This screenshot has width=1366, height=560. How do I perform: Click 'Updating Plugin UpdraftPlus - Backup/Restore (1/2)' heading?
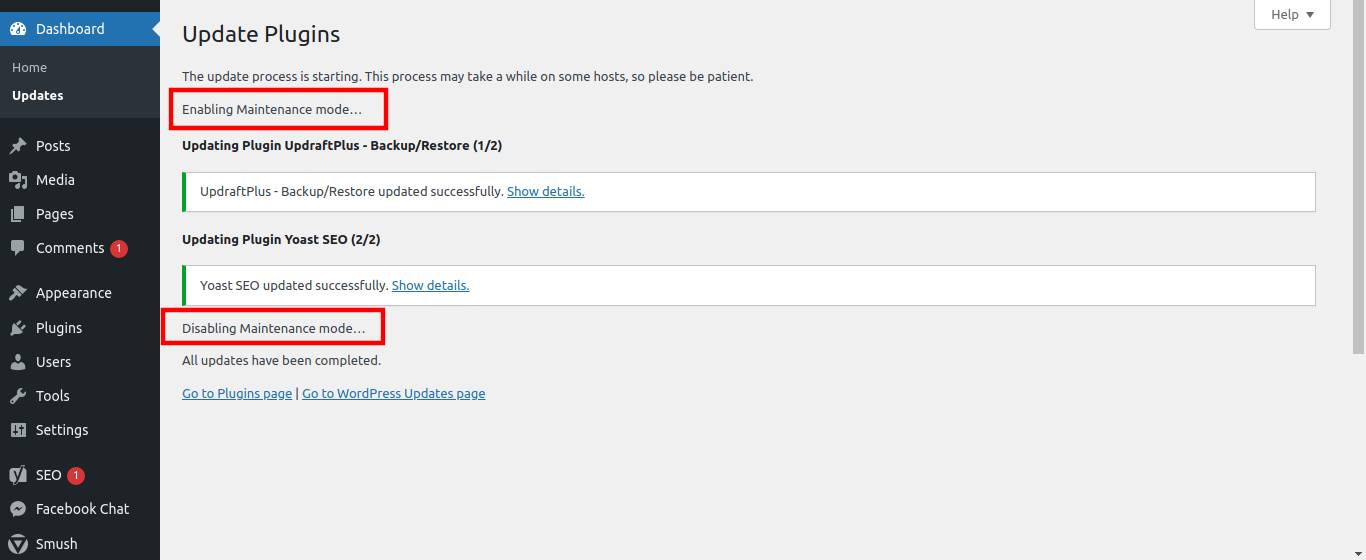click(x=342, y=146)
